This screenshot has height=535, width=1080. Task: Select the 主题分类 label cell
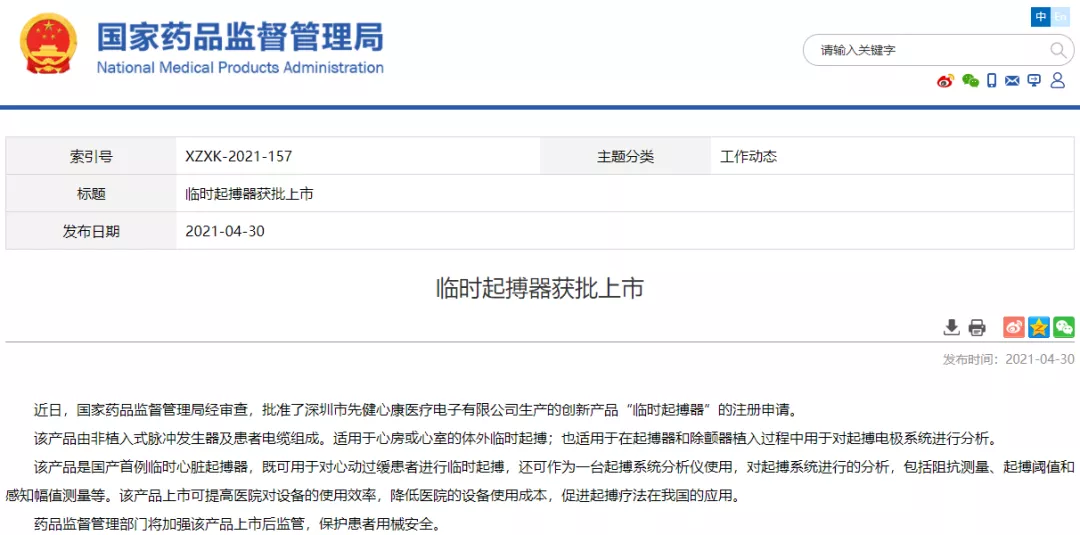tap(625, 156)
